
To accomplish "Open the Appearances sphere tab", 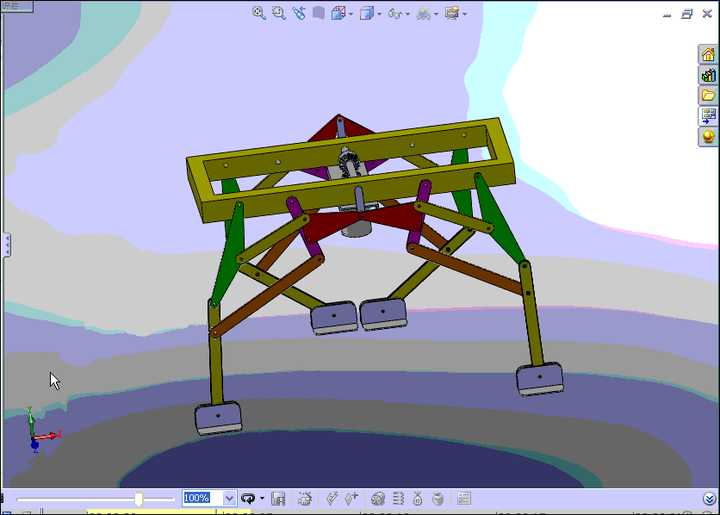I will [x=708, y=136].
